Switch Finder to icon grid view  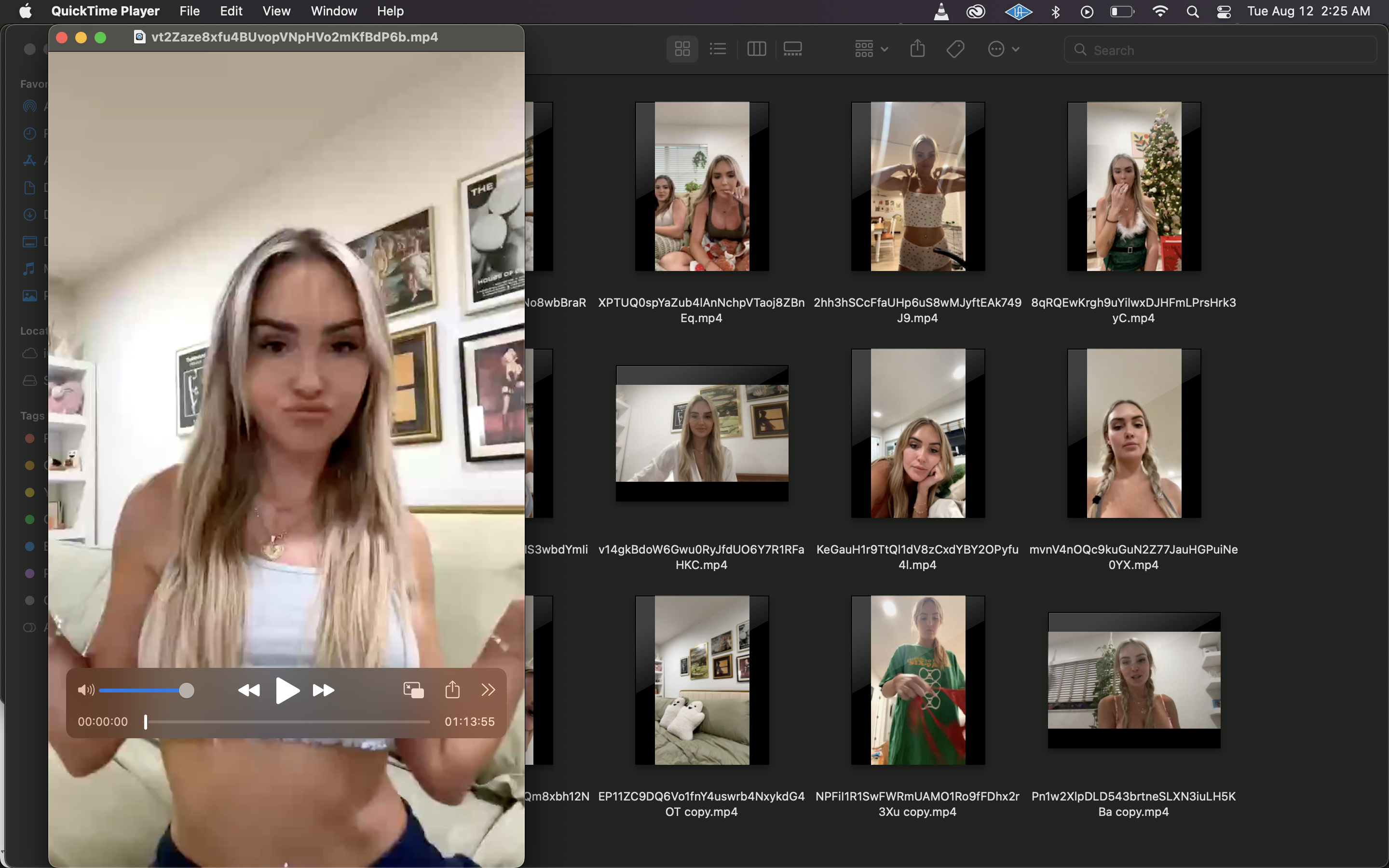coord(682,49)
